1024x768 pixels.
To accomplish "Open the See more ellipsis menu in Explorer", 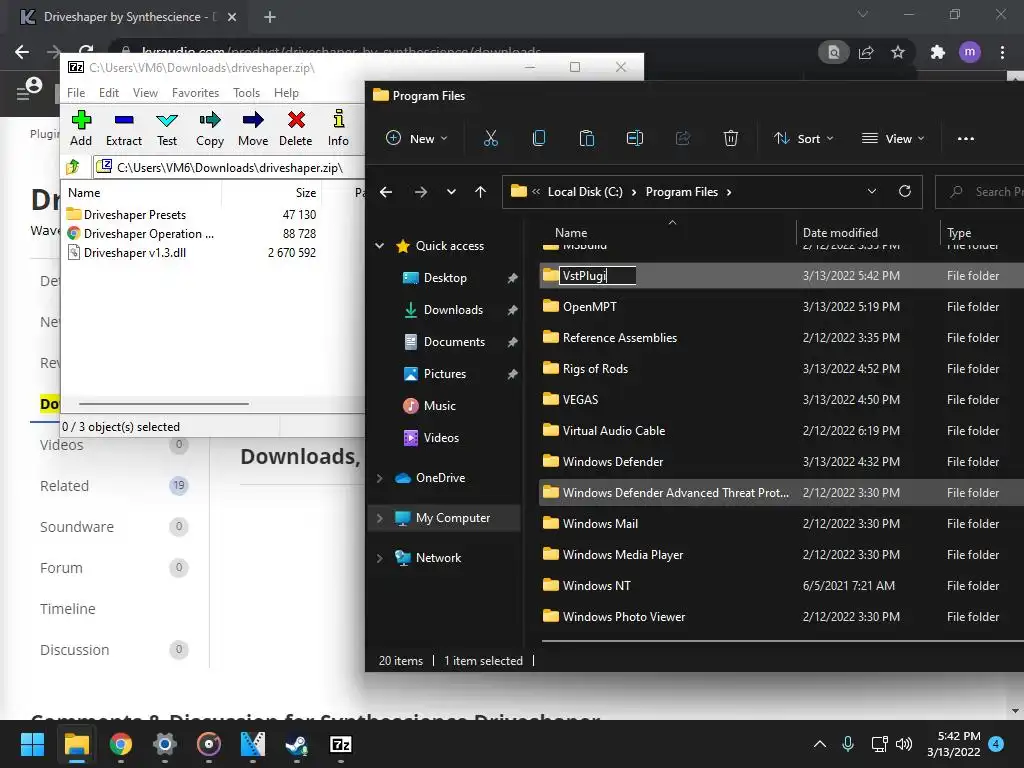I will pyautogui.click(x=966, y=138).
